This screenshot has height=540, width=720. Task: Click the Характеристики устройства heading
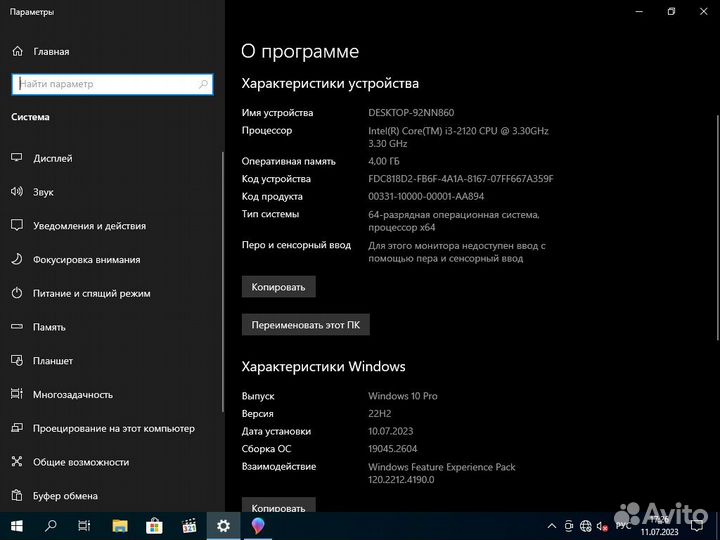(x=330, y=84)
